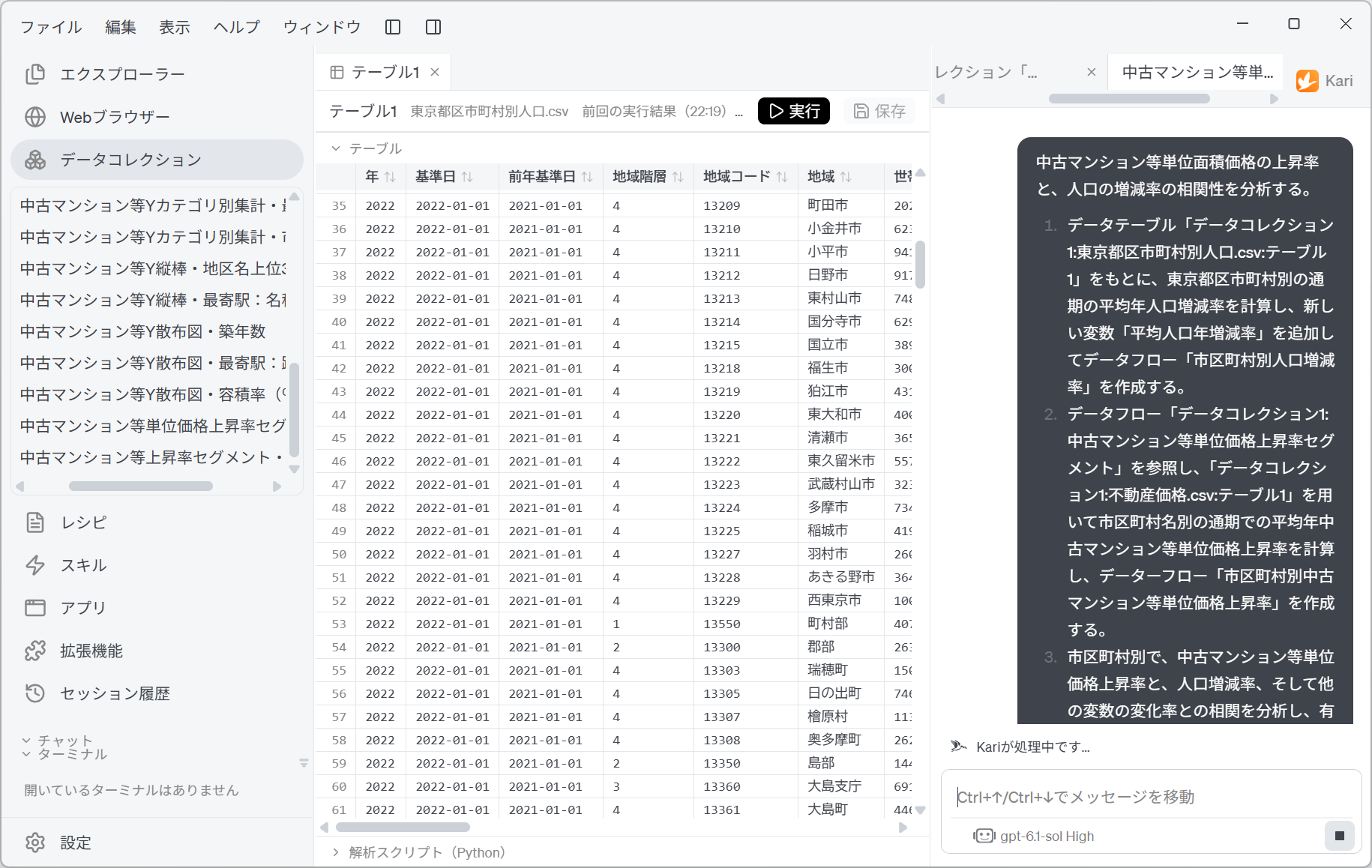The image size is (1372, 868).
Task: Open the 表示 menu
Action: click(x=175, y=27)
